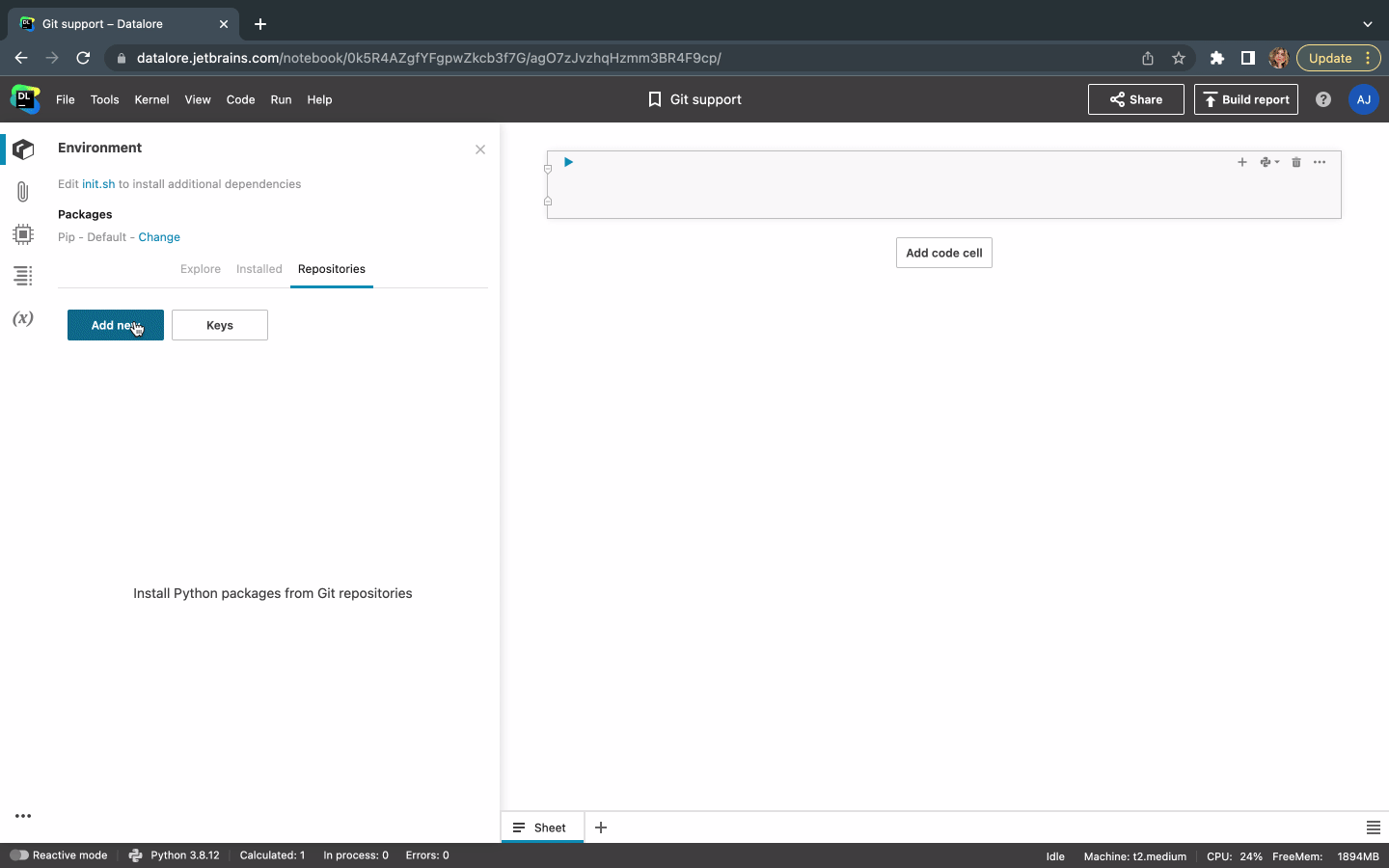Screen dimensions: 1389x868
Task: Click the Python 3.8.12 kernel indicator
Action: click(x=175, y=855)
